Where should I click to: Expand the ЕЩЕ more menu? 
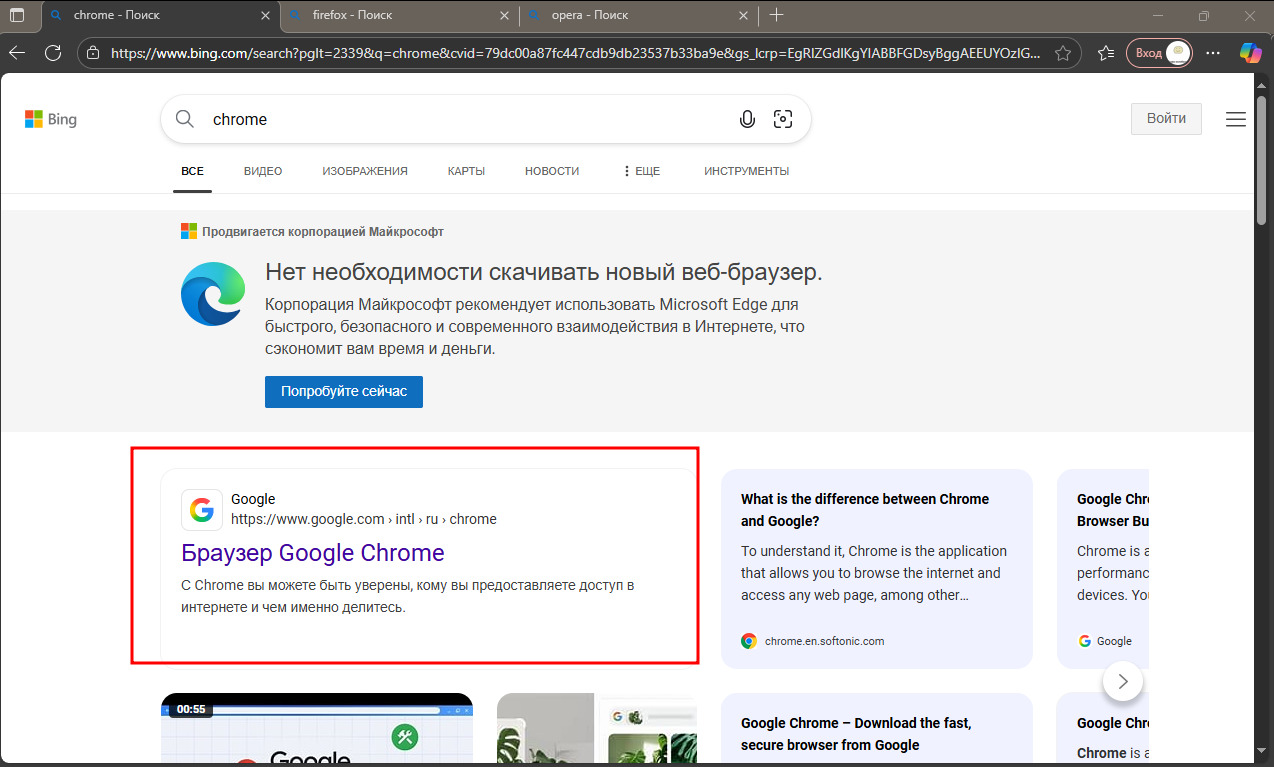641,171
